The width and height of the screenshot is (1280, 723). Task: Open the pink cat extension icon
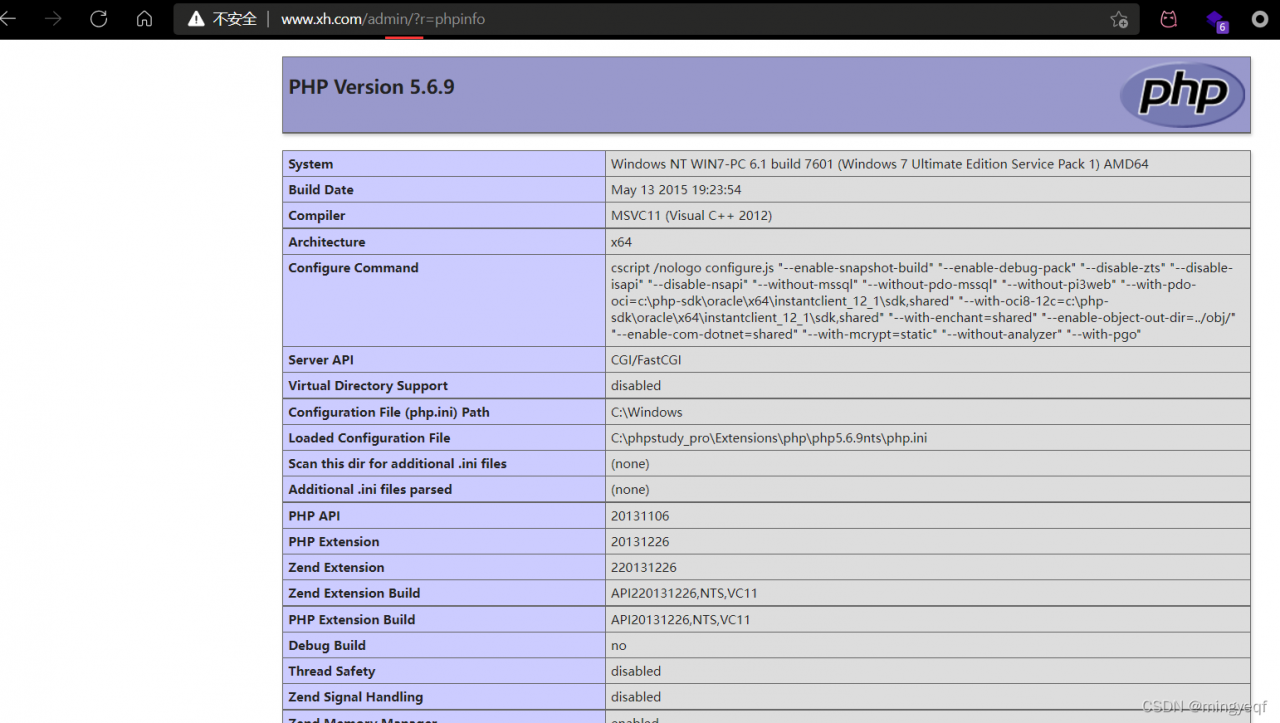[x=1168, y=19]
